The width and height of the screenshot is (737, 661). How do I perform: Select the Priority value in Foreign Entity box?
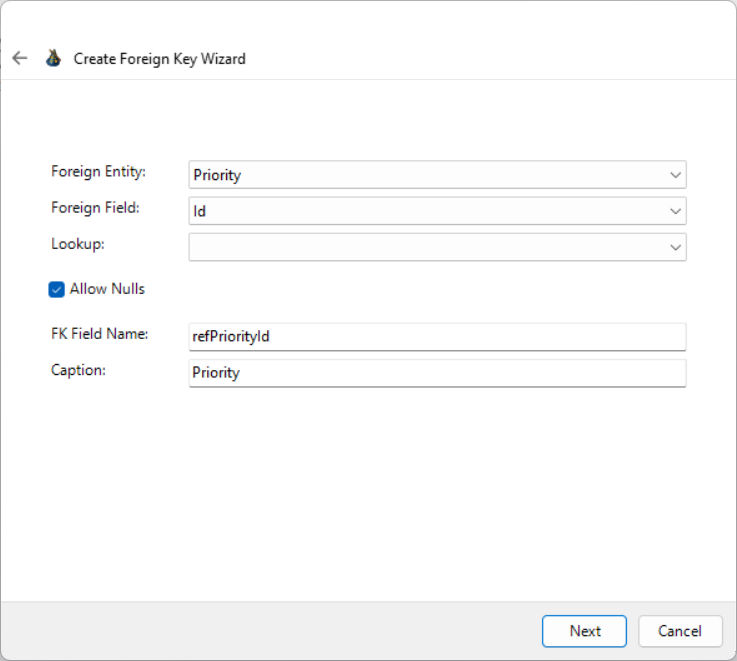coord(217,175)
